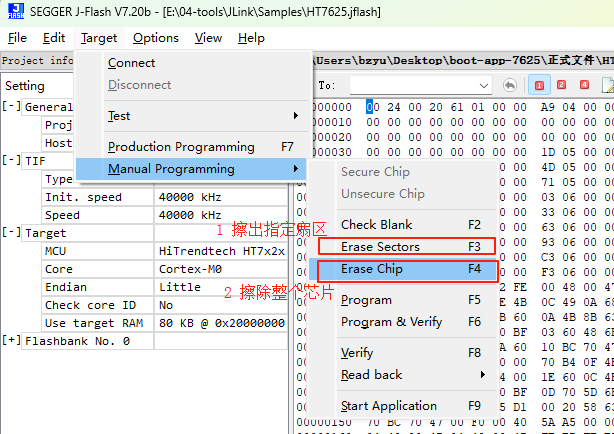Click hex byte 1D in row 000030
Screen dimensions: 614x434
click(x=547, y=152)
